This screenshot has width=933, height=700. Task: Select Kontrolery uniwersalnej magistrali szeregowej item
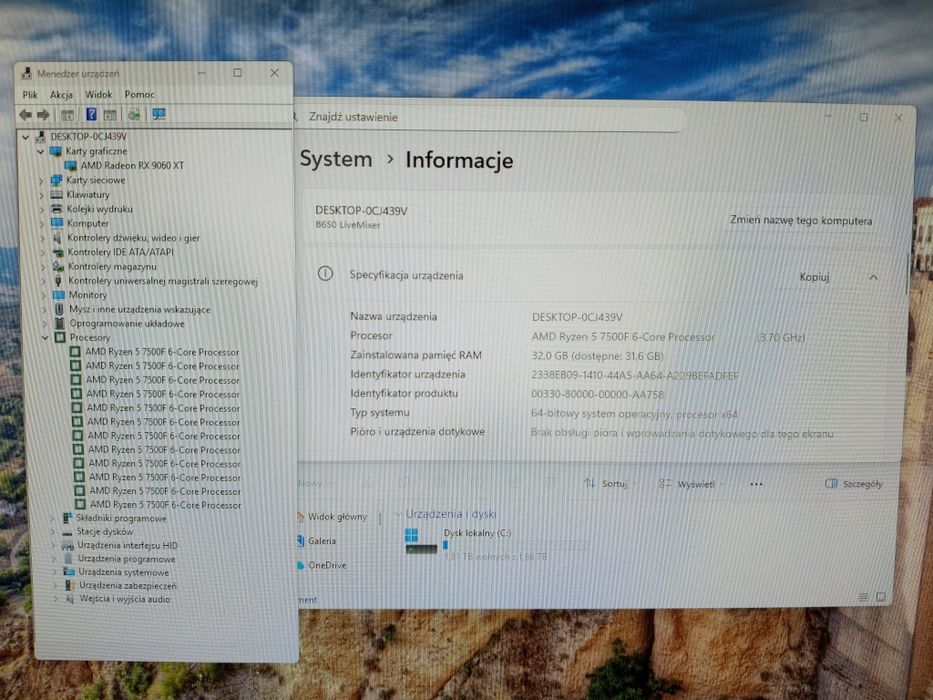point(162,281)
